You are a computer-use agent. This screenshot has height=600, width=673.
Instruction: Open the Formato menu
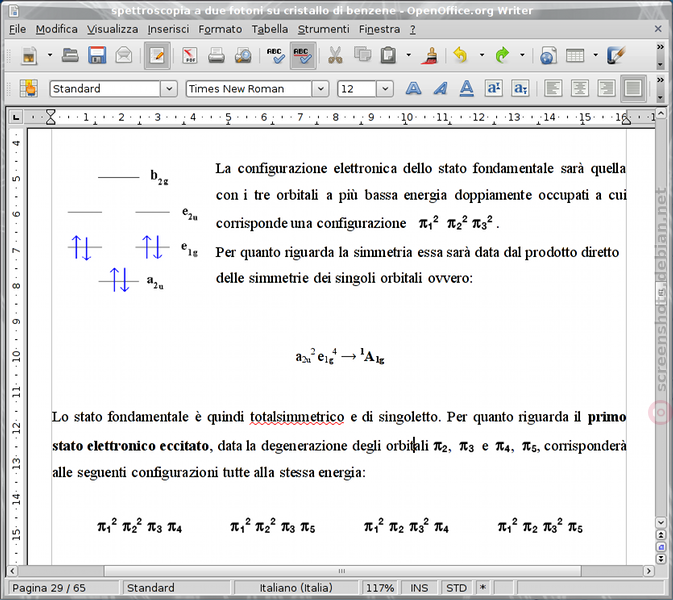click(220, 29)
